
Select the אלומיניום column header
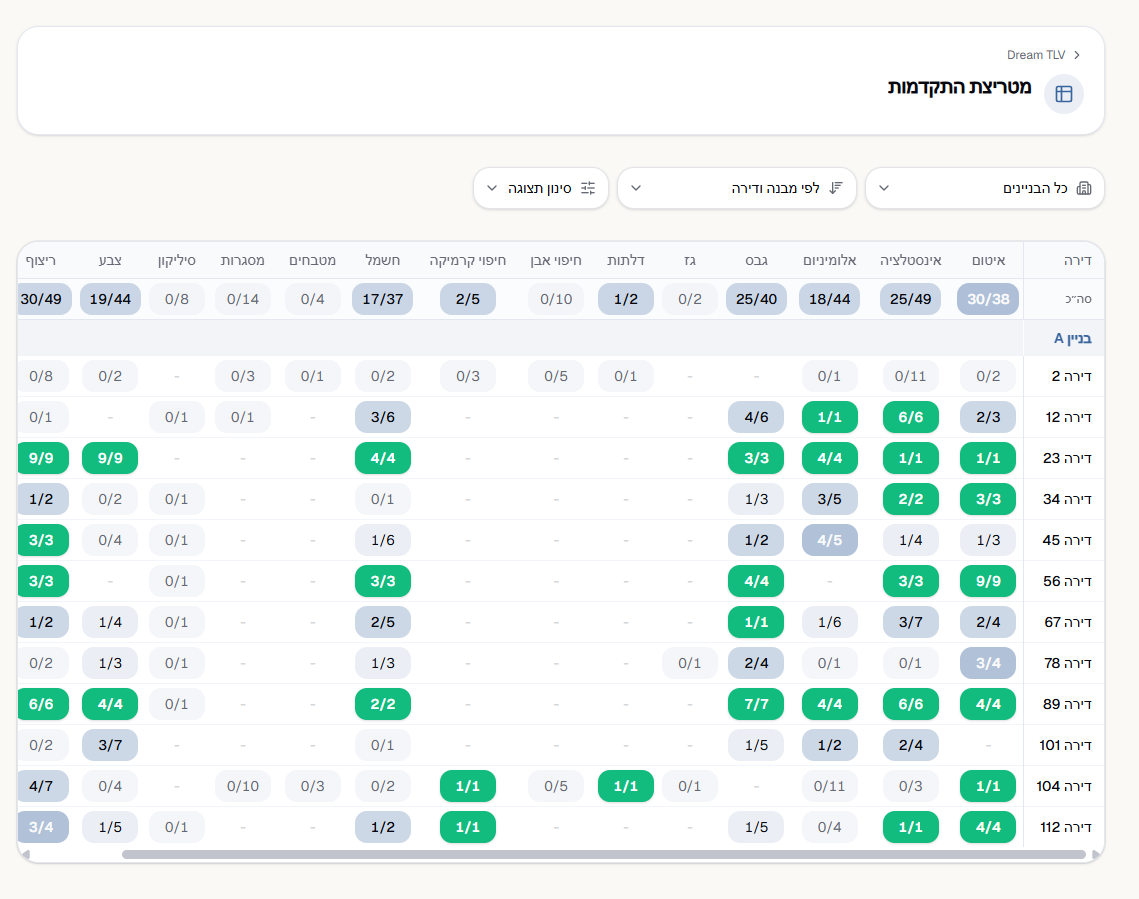click(x=830, y=261)
